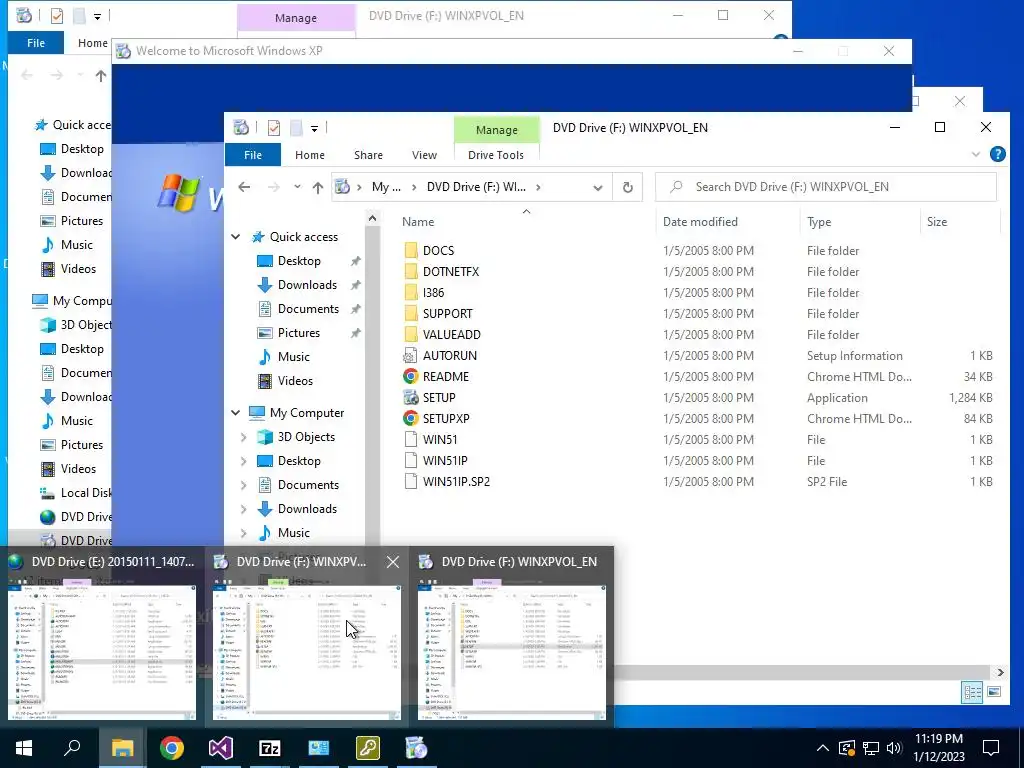Select the VALUEADD folder icon
The width and height of the screenshot is (1024, 768).
[x=411, y=334]
